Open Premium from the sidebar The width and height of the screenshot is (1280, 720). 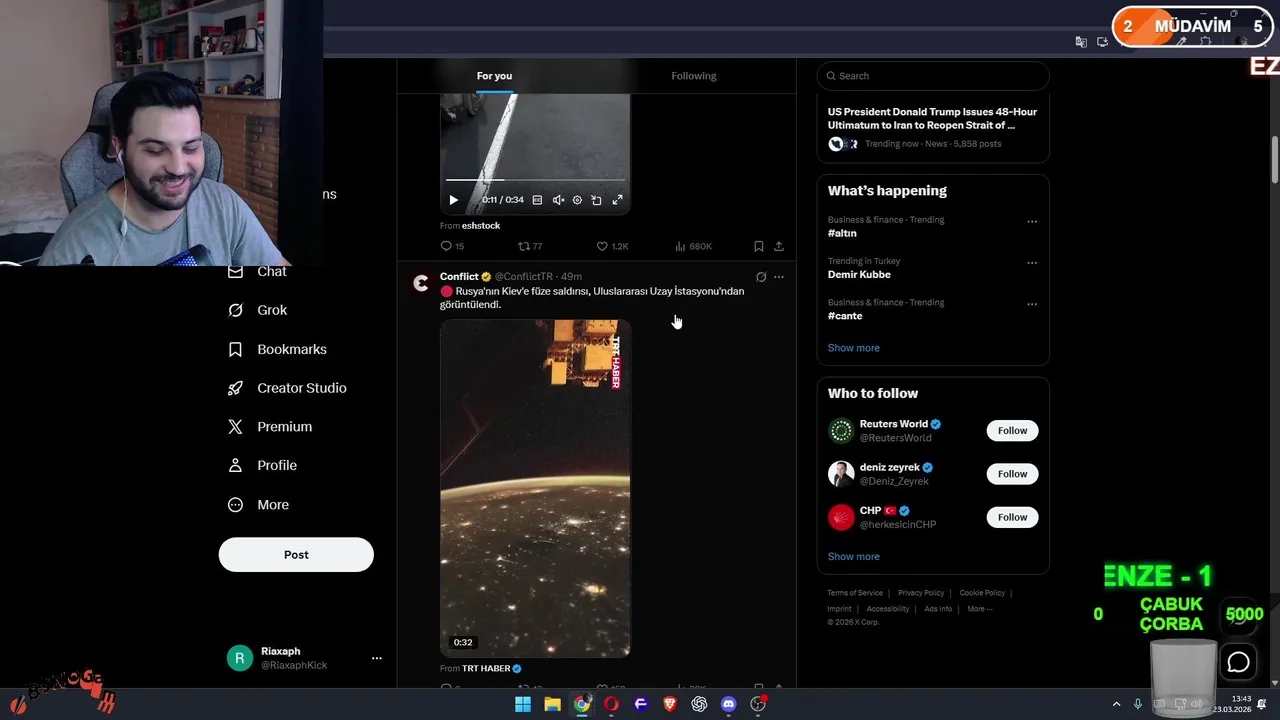point(270,427)
